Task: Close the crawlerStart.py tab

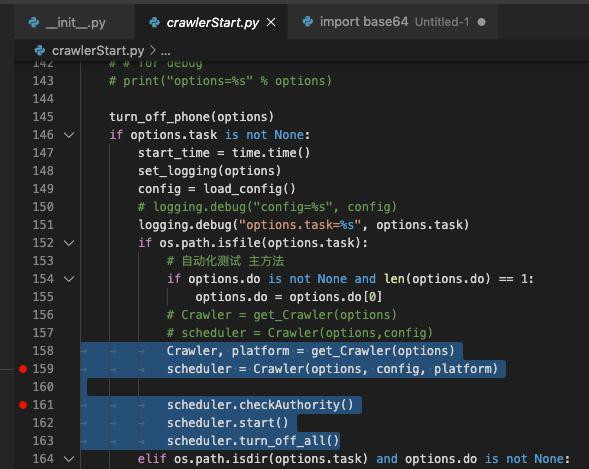Action: click(x=271, y=23)
